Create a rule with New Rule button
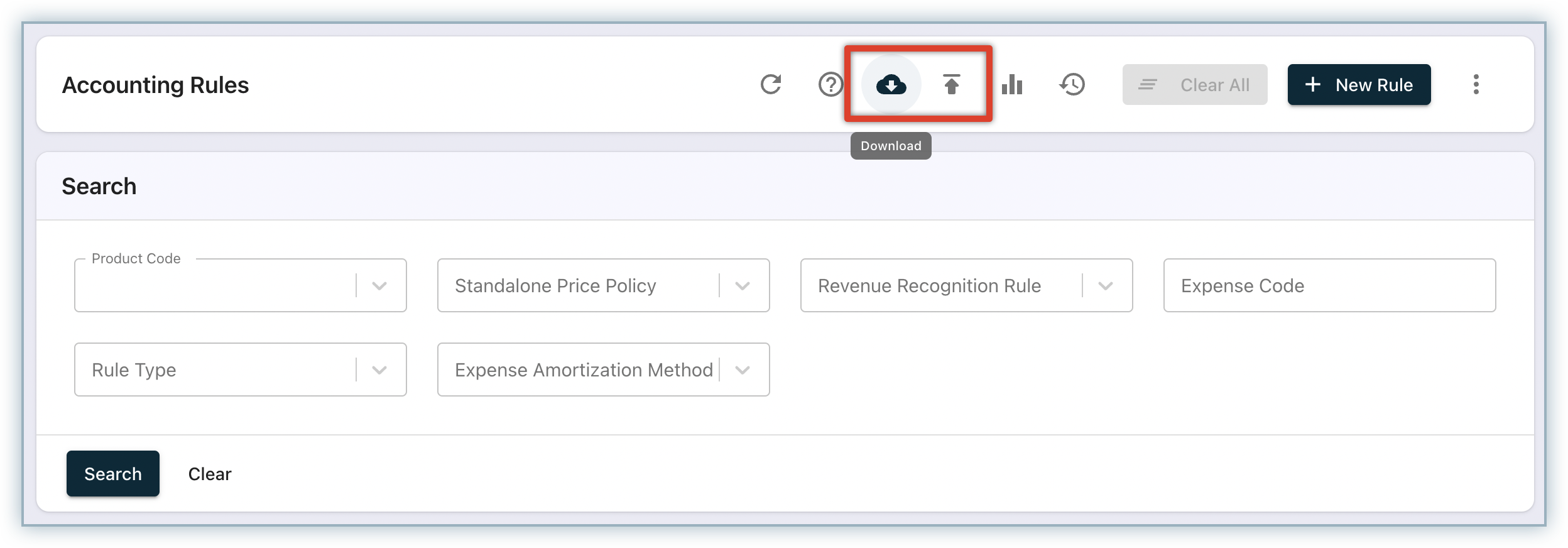The height and width of the screenshot is (548, 1568). 1359,85
